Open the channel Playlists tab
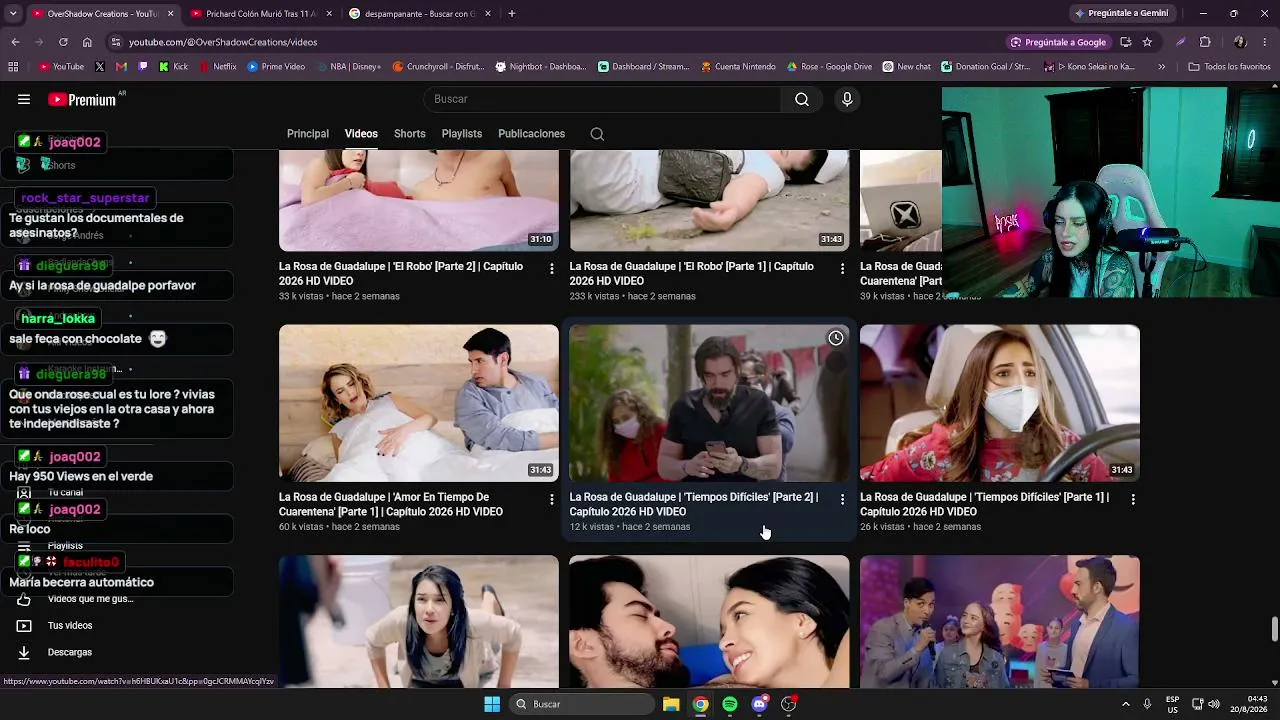The width and height of the screenshot is (1280, 720). click(x=462, y=134)
